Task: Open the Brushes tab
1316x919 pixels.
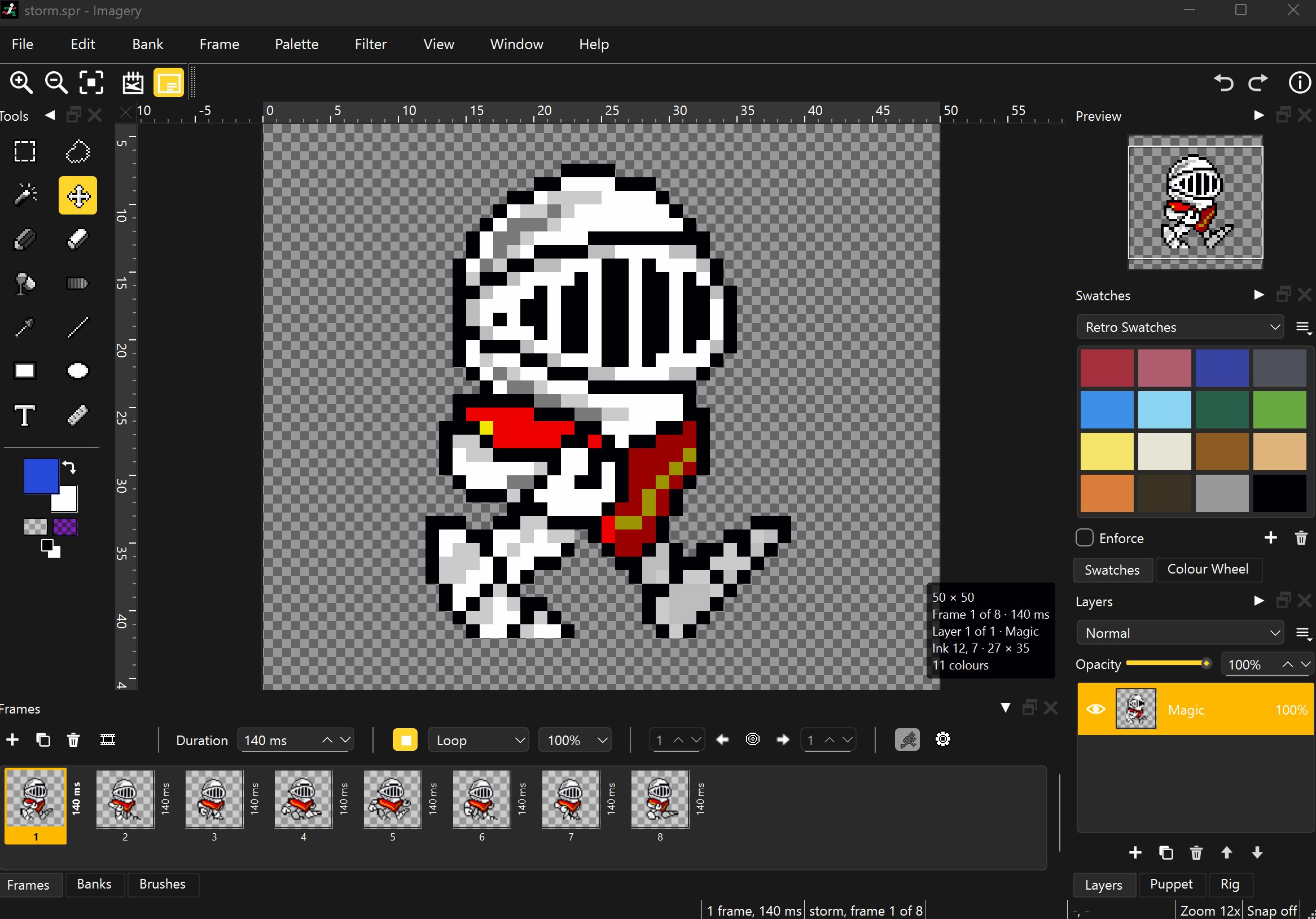Action: click(162, 883)
